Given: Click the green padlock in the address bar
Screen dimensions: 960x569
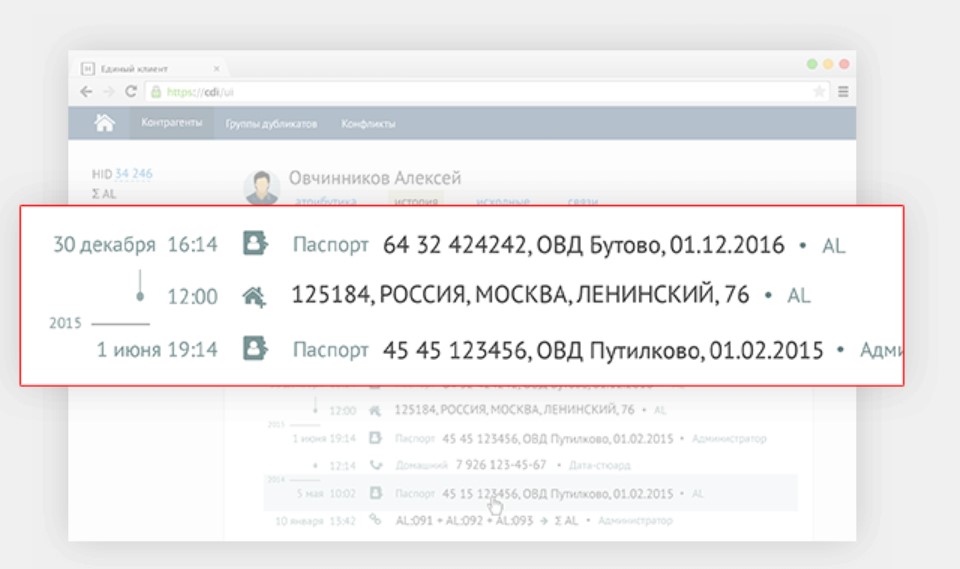Looking at the screenshot, I should tap(156, 92).
